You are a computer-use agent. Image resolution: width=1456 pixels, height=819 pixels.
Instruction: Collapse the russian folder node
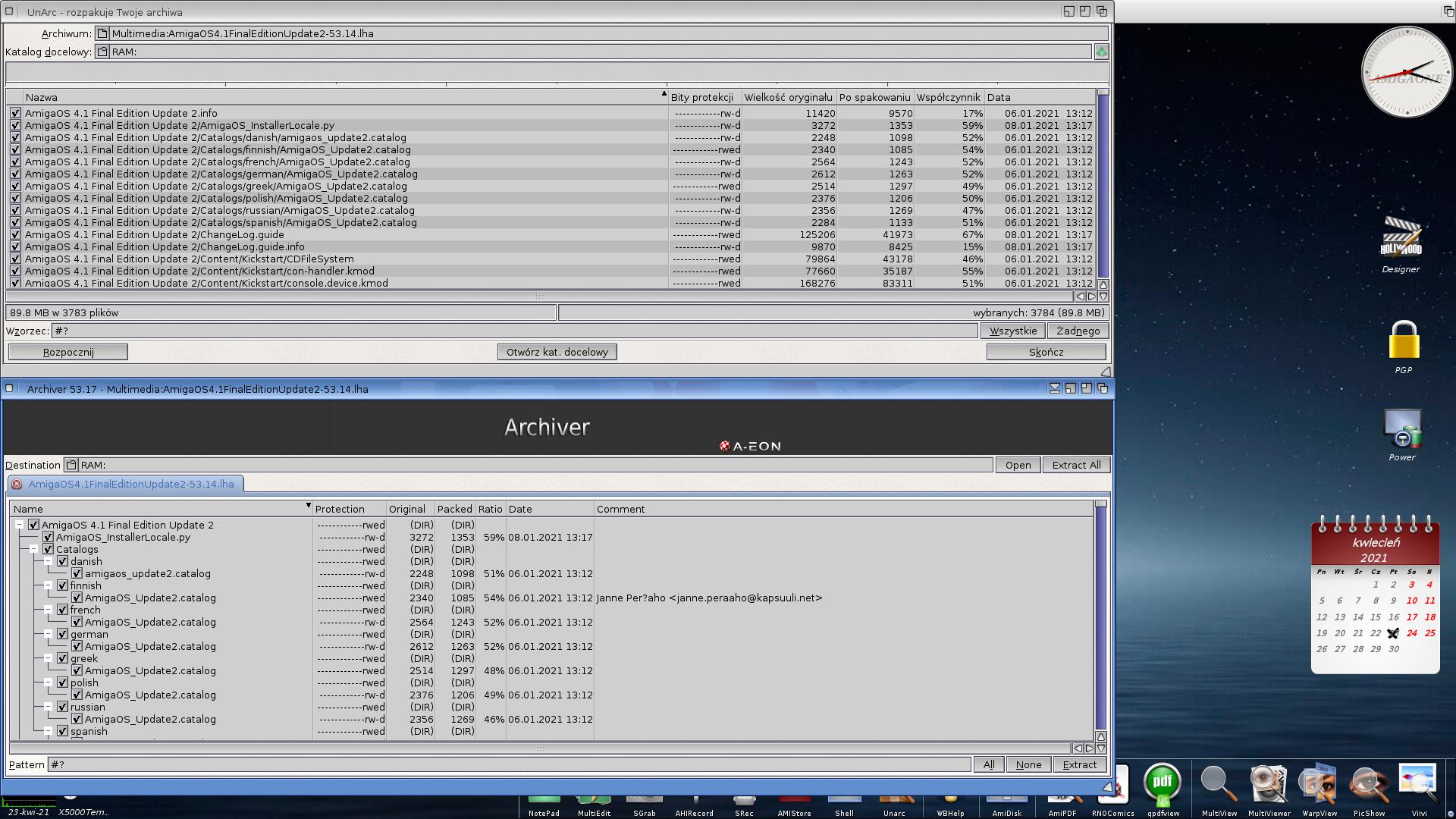48,707
